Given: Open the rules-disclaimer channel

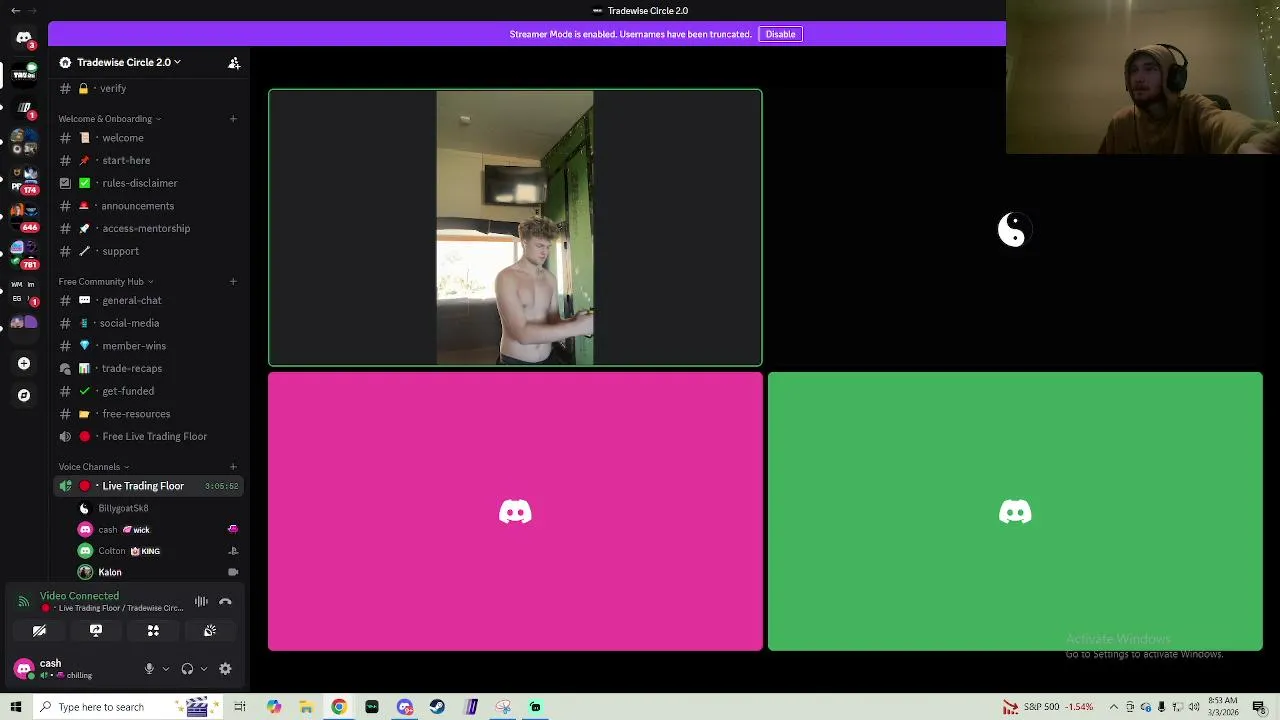Looking at the screenshot, I should click(x=148, y=183).
